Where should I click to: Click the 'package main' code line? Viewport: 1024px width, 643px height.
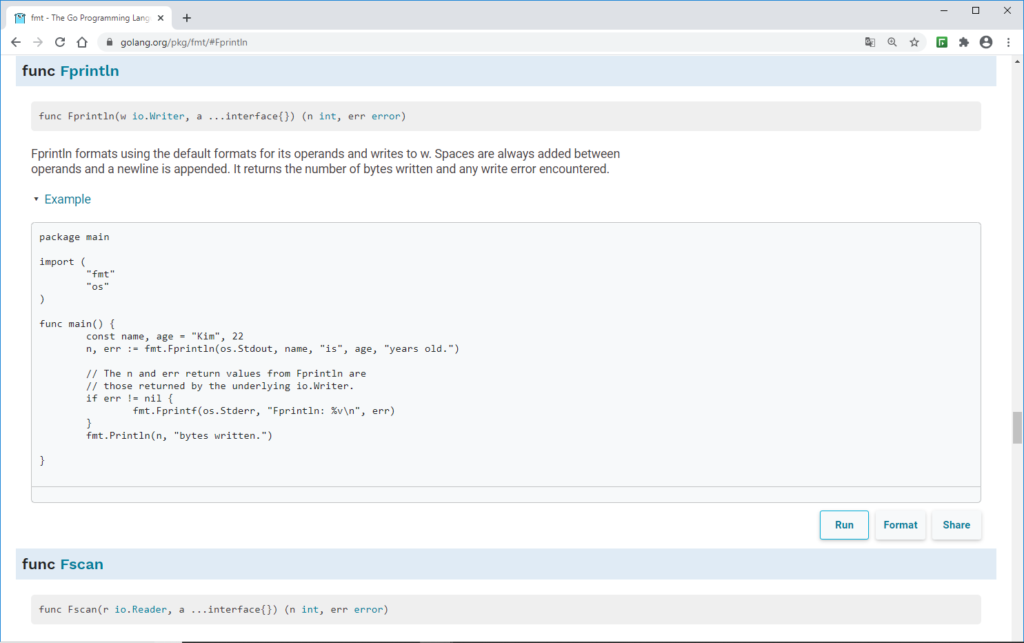[x=74, y=237]
